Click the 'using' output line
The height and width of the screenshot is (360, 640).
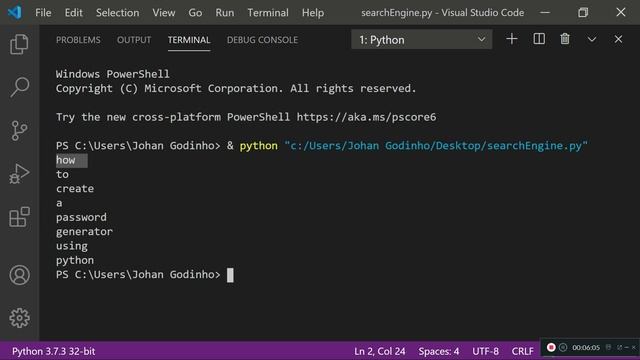(x=71, y=246)
